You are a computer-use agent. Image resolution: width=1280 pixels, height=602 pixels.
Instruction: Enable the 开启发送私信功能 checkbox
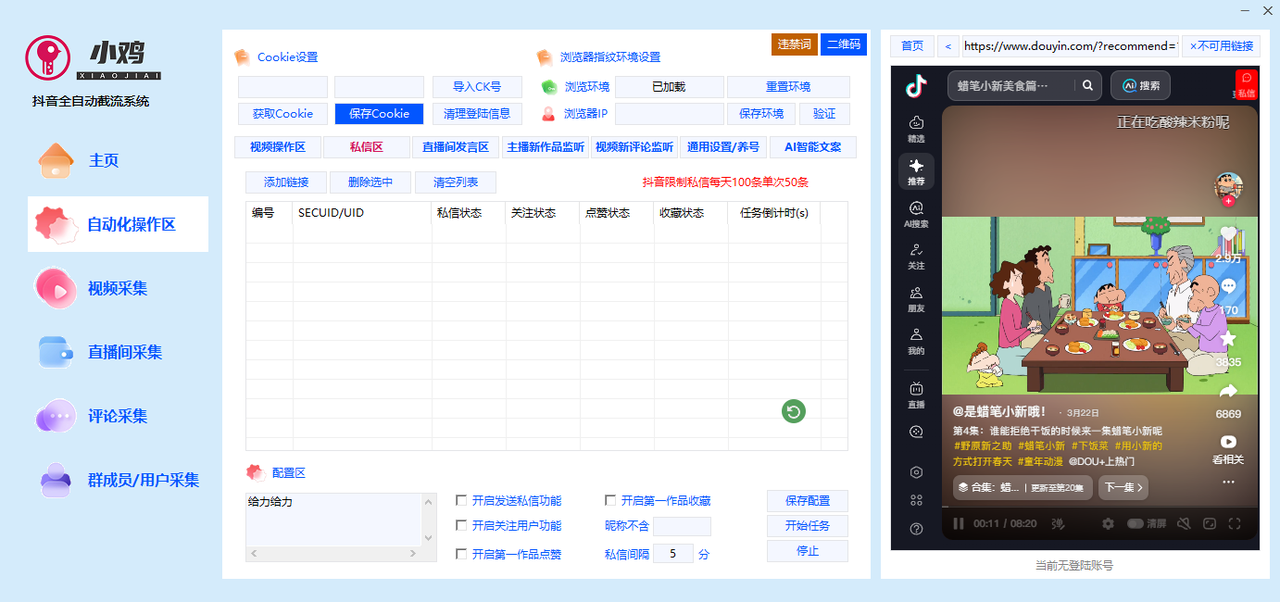(462, 501)
